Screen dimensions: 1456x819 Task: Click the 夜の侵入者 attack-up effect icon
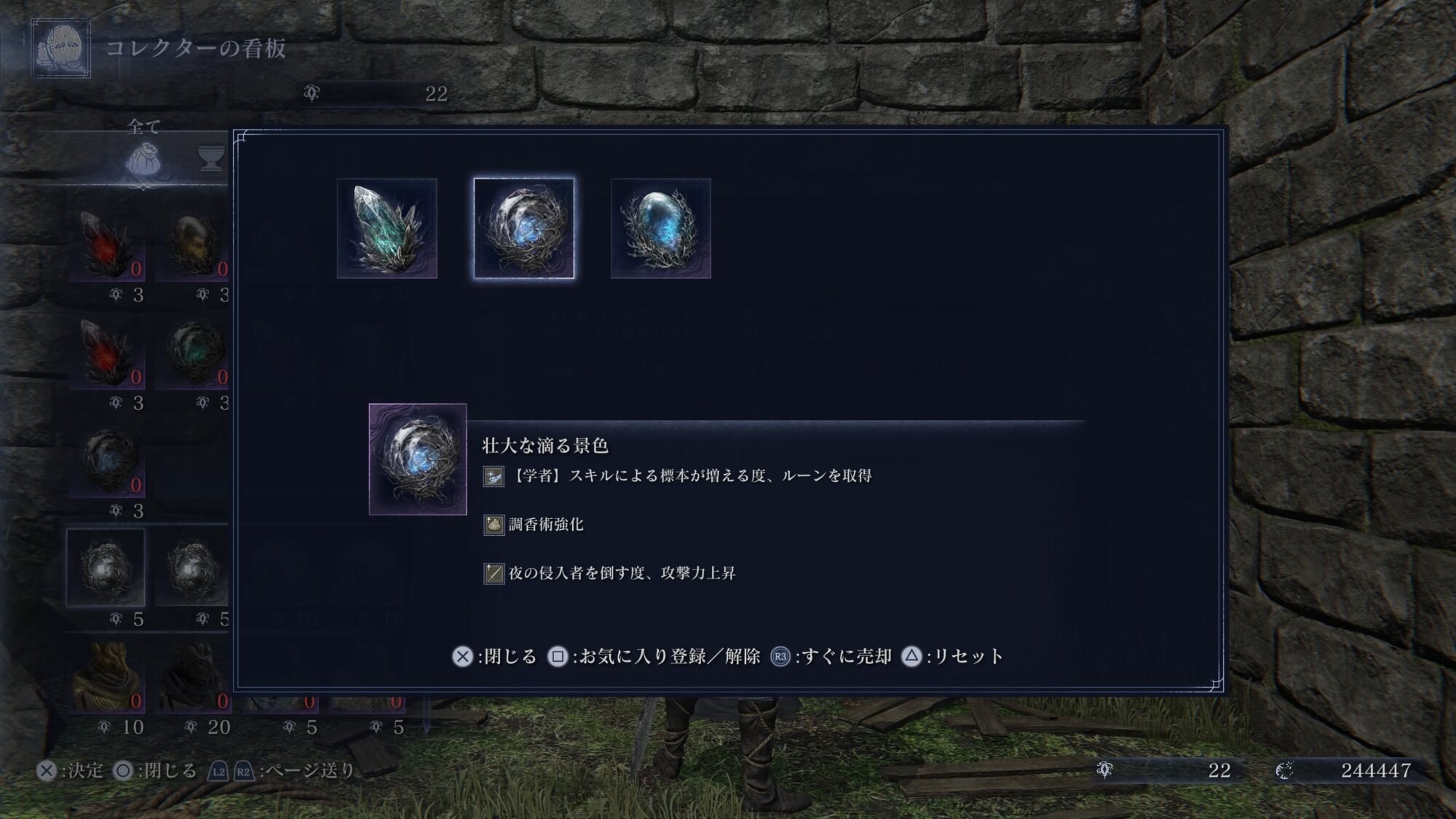[x=494, y=574]
